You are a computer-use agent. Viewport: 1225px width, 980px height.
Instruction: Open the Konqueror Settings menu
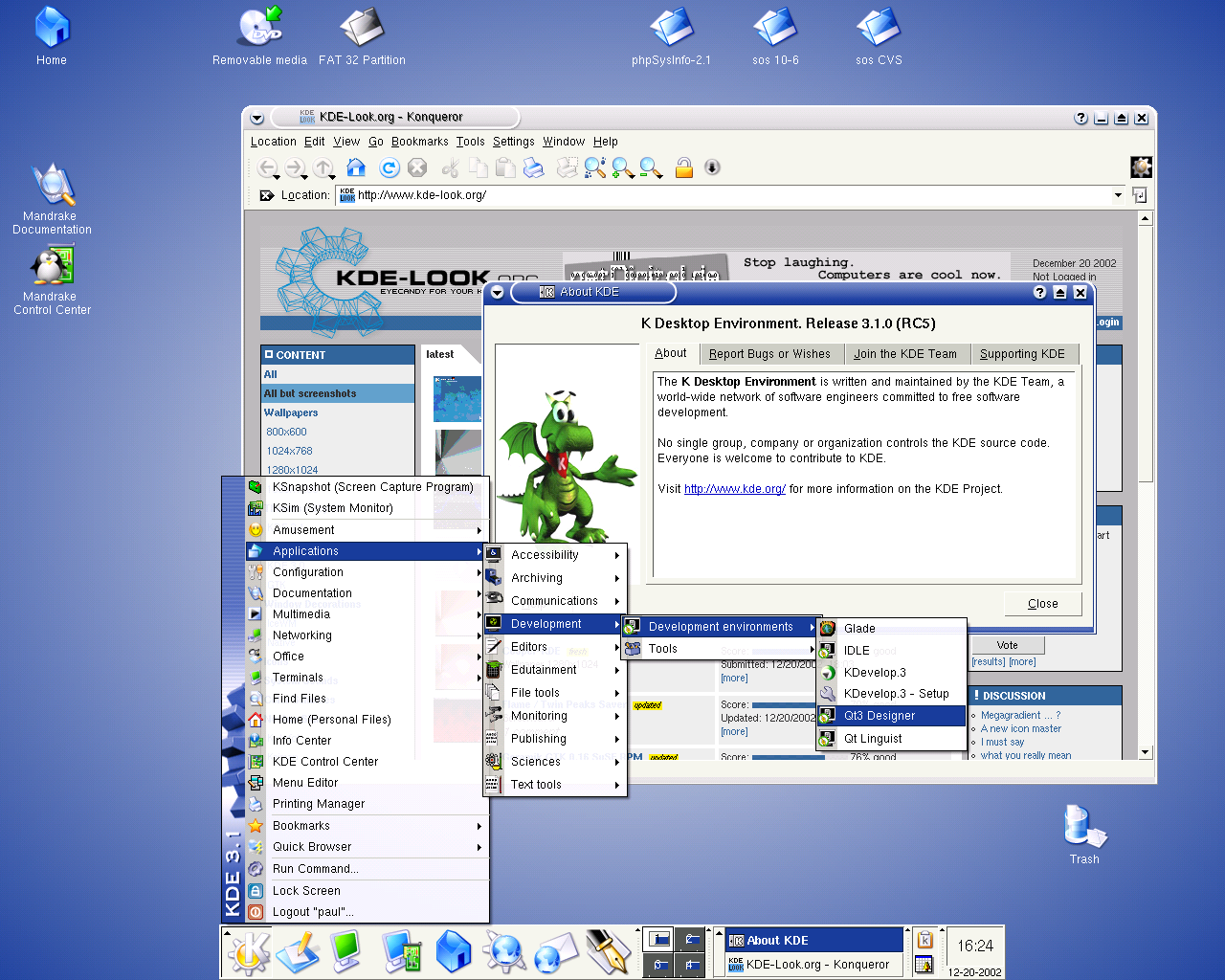[514, 142]
